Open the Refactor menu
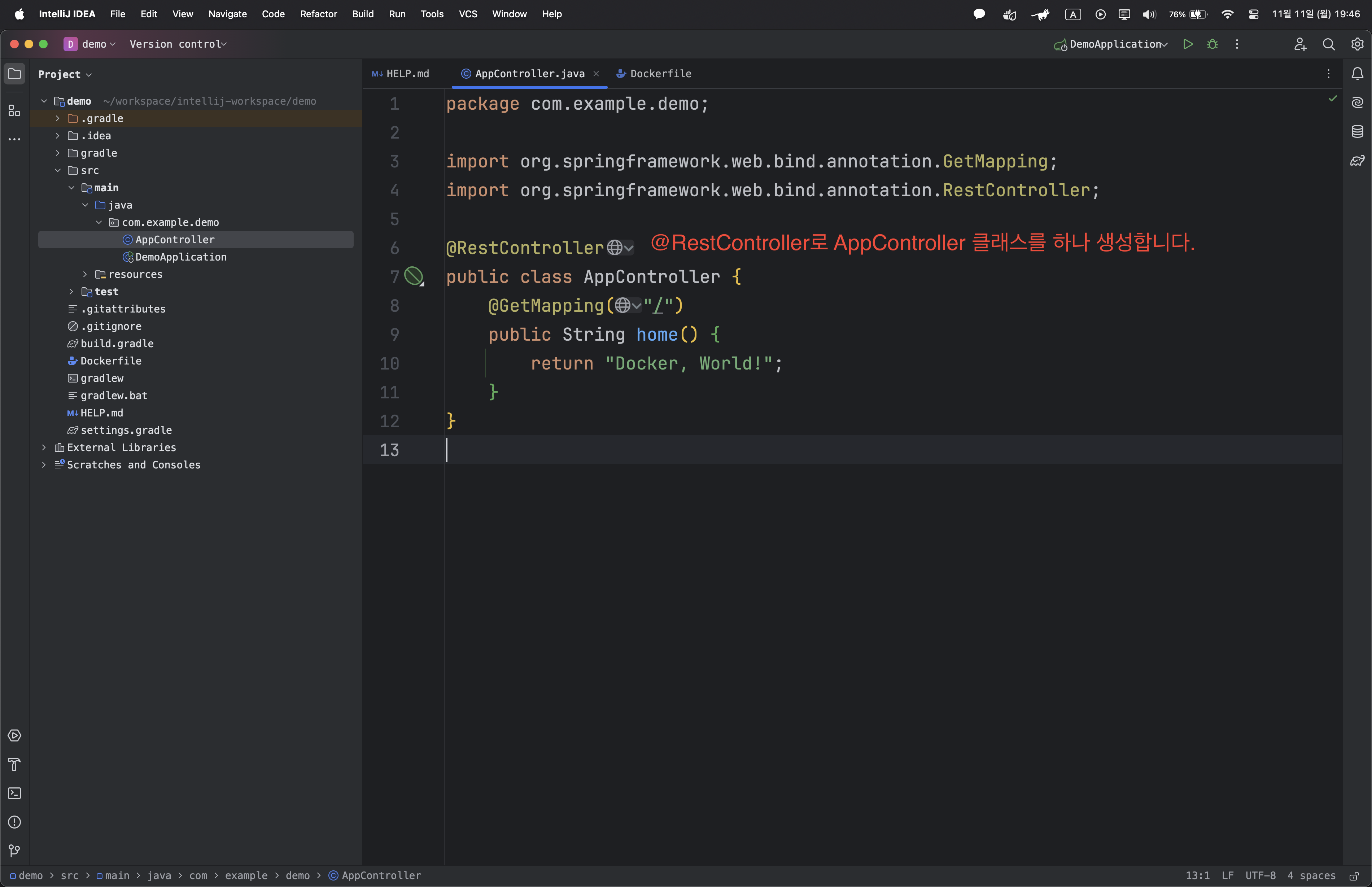The width and height of the screenshot is (1372, 887). point(318,14)
